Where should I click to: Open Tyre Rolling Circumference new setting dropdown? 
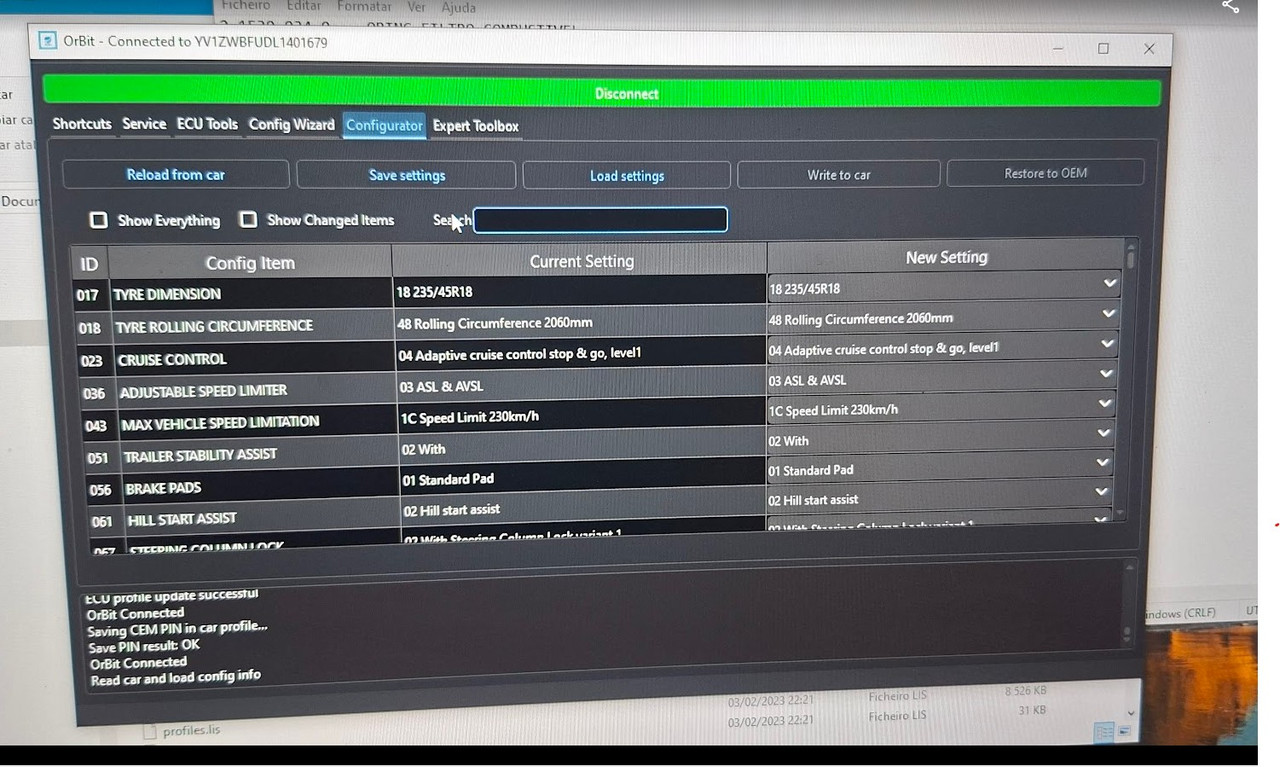[x=1108, y=314]
